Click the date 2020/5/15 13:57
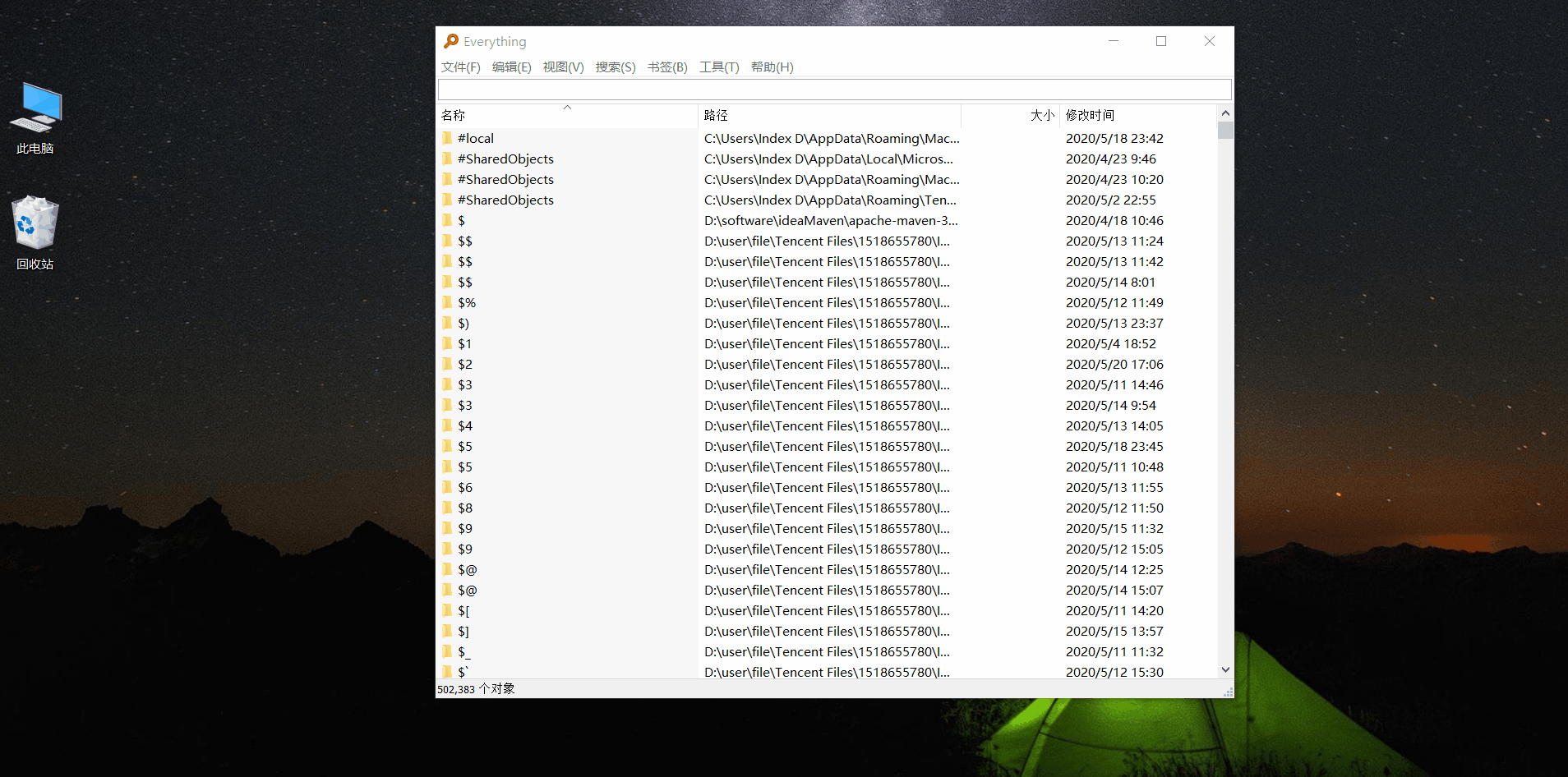Screen dimensions: 1568x777 pyautogui.click(x=1114, y=631)
